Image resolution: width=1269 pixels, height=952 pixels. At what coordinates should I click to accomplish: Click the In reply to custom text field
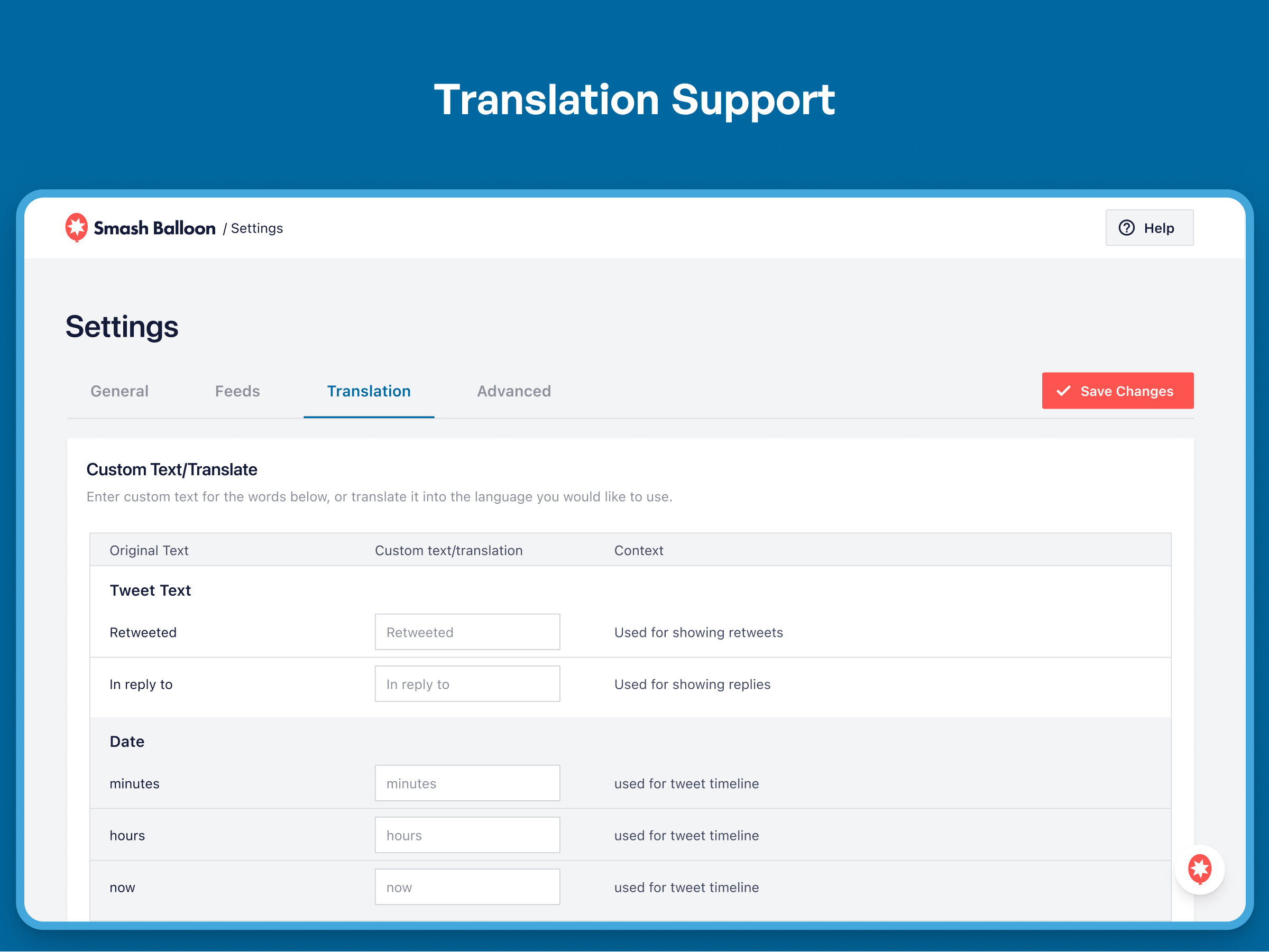click(467, 684)
